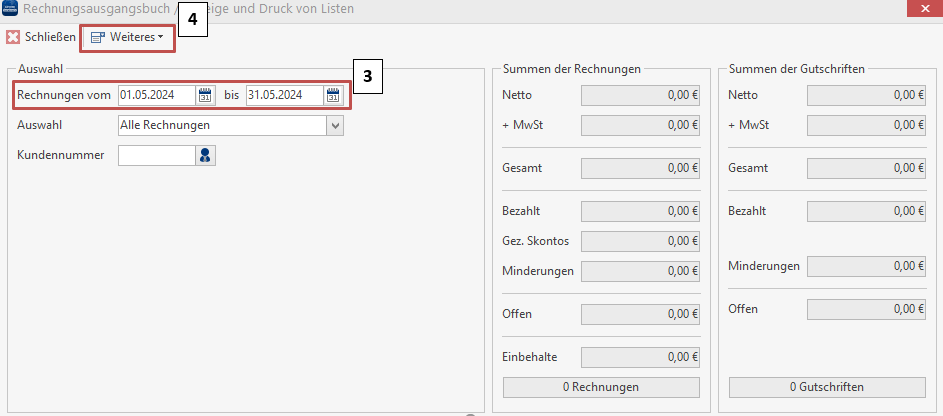Open customer search next to Kundennummer

click(205, 155)
